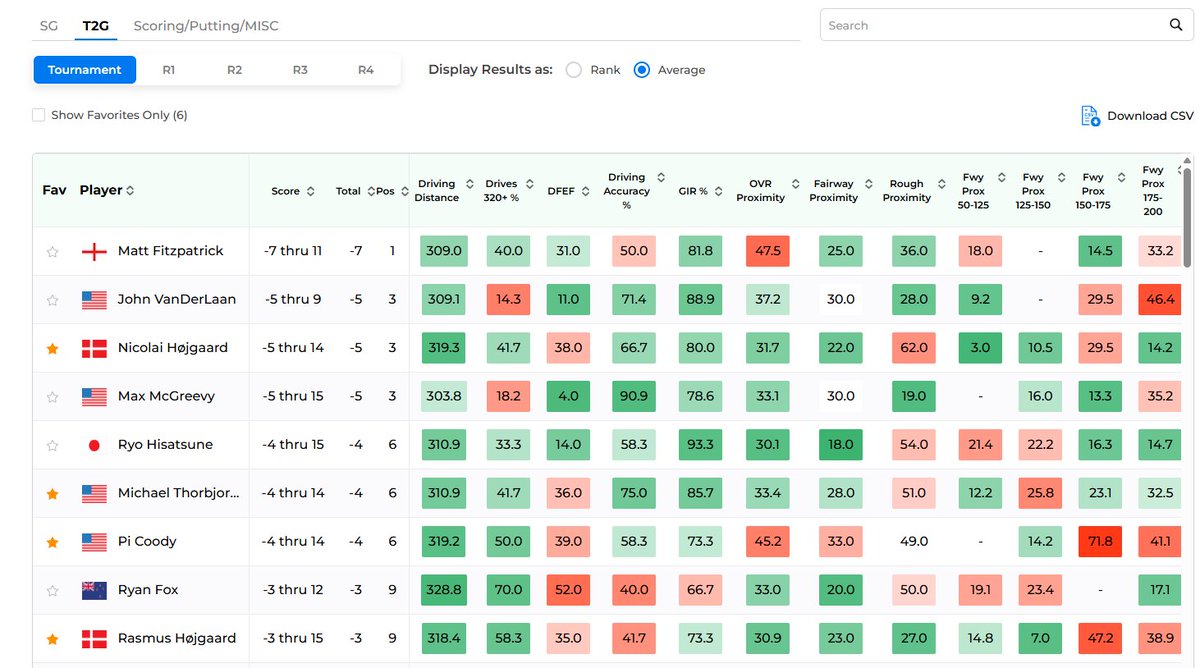Switch to the T2G tab
Screen dimensions: 1200x668
tap(95, 26)
